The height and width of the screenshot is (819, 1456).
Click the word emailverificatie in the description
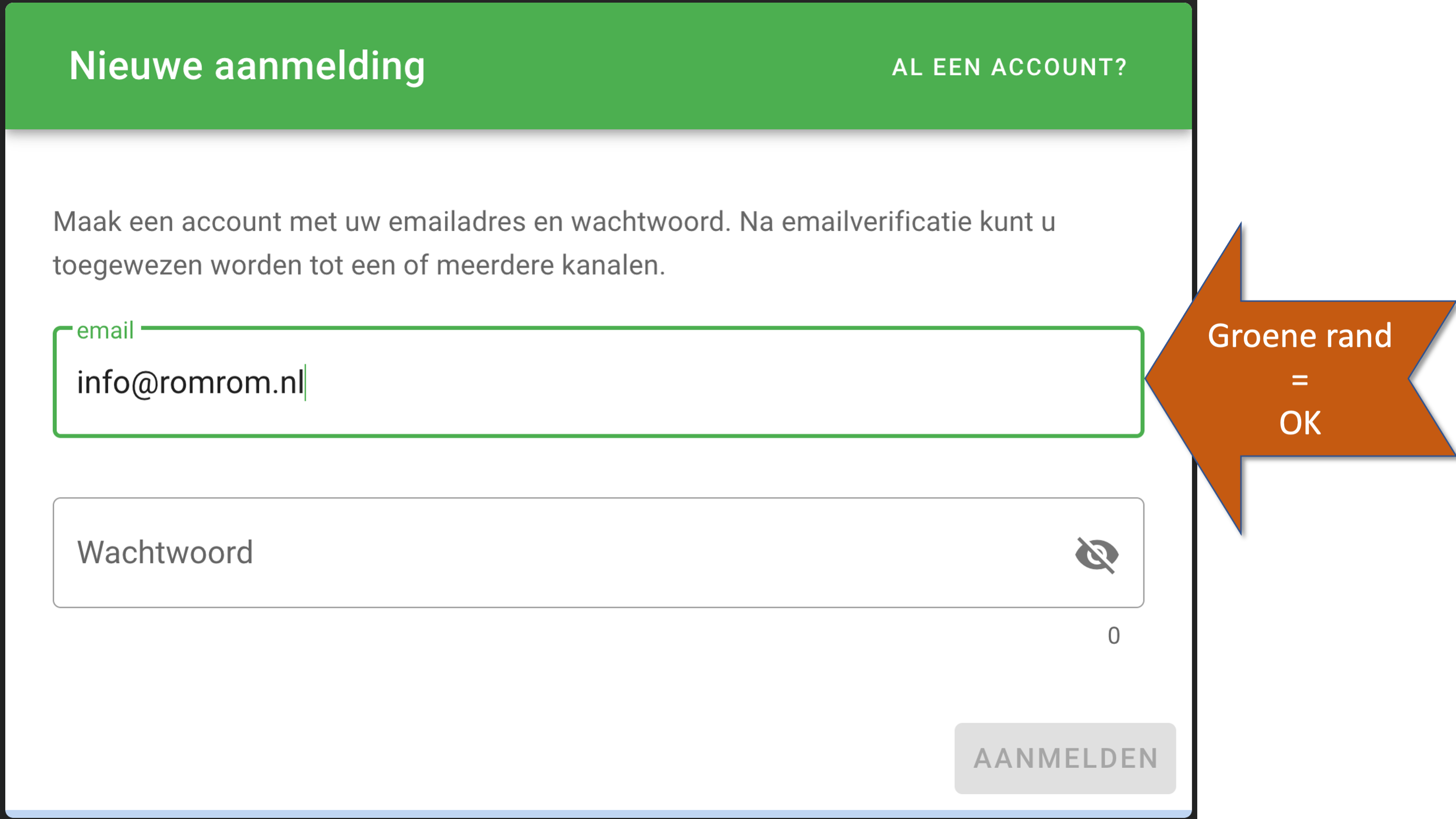[876, 221]
